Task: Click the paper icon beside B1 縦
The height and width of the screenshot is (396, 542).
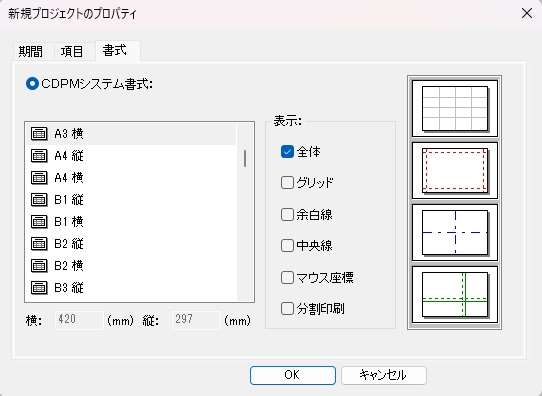Action: tap(39, 200)
